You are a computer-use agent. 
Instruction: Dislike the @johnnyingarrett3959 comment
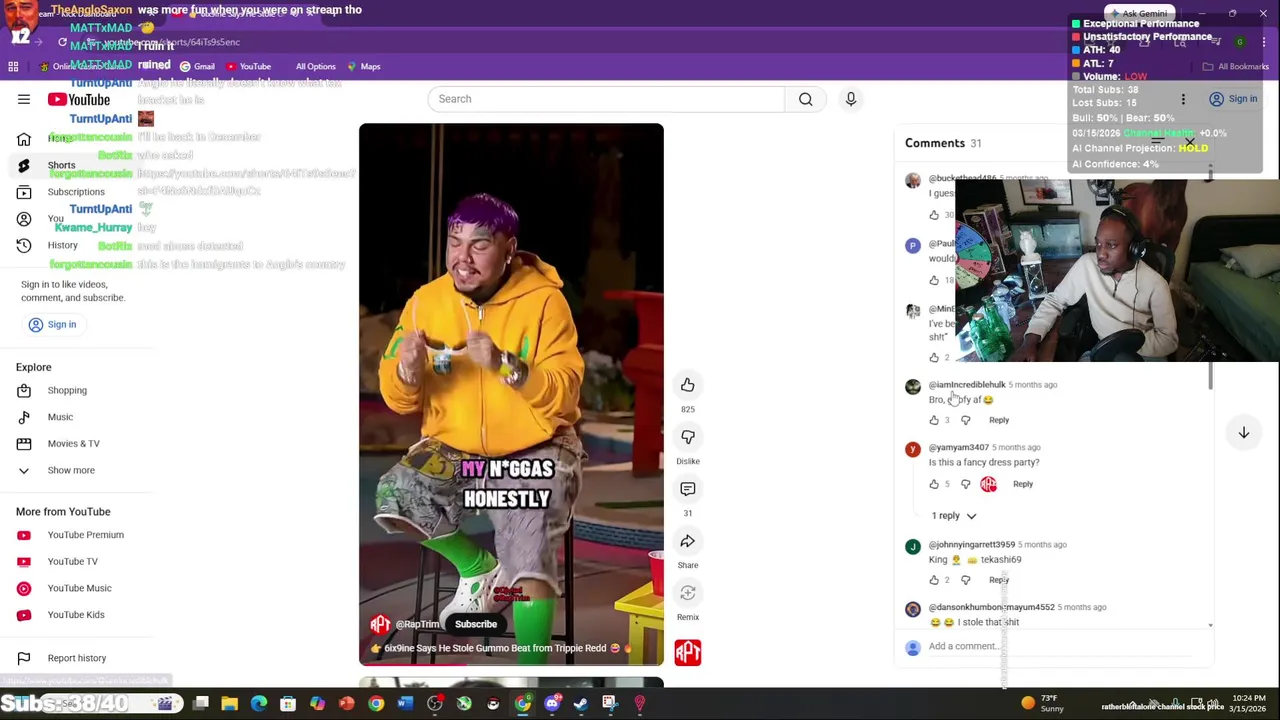(x=965, y=580)
